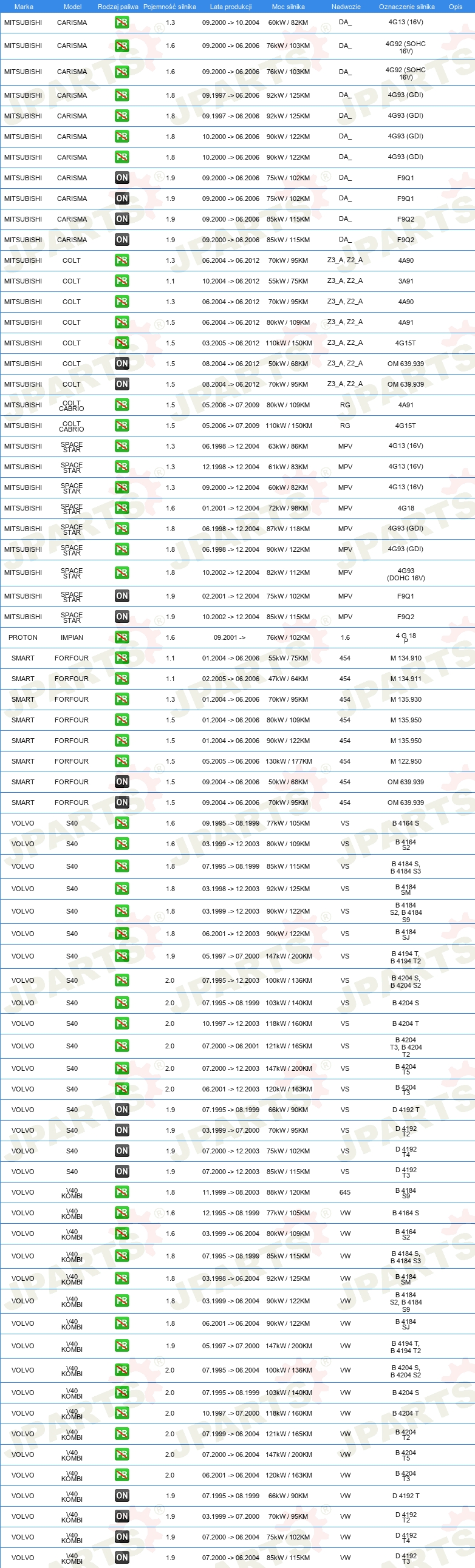Click the PB icon in Colt Cabrio 4A91 row
This screenshot has width=475, height=1568.
(x=122, y=405)
